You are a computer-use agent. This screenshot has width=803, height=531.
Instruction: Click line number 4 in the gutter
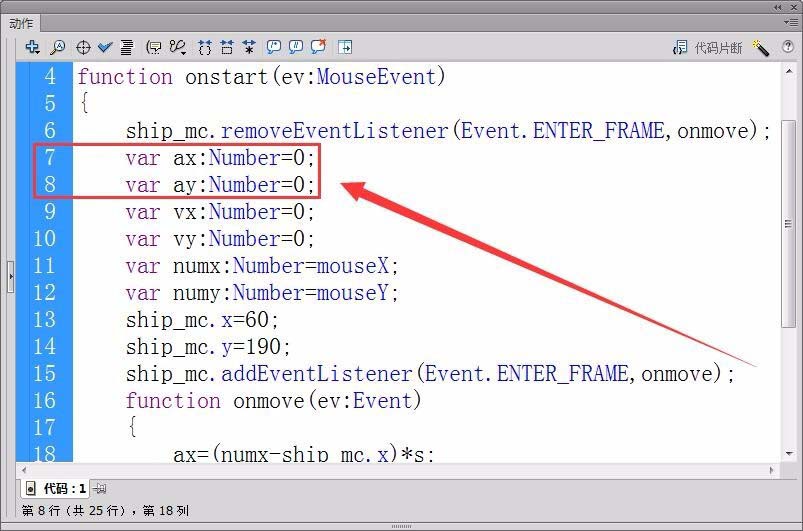tap(50, 76)
